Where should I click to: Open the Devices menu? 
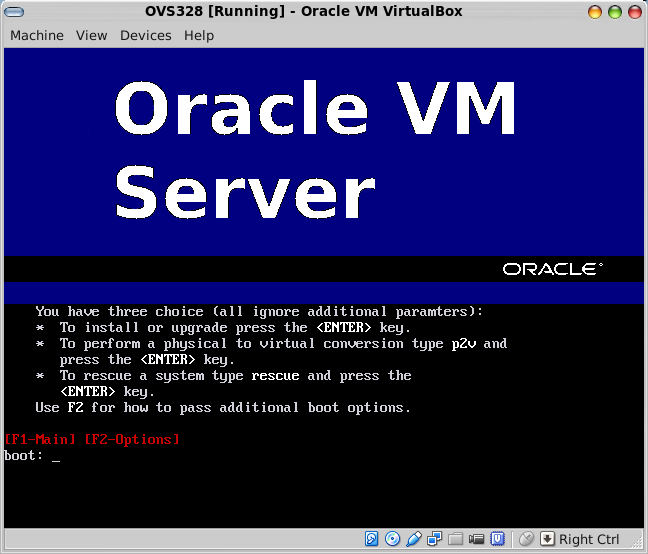click(x=145, y=36)
